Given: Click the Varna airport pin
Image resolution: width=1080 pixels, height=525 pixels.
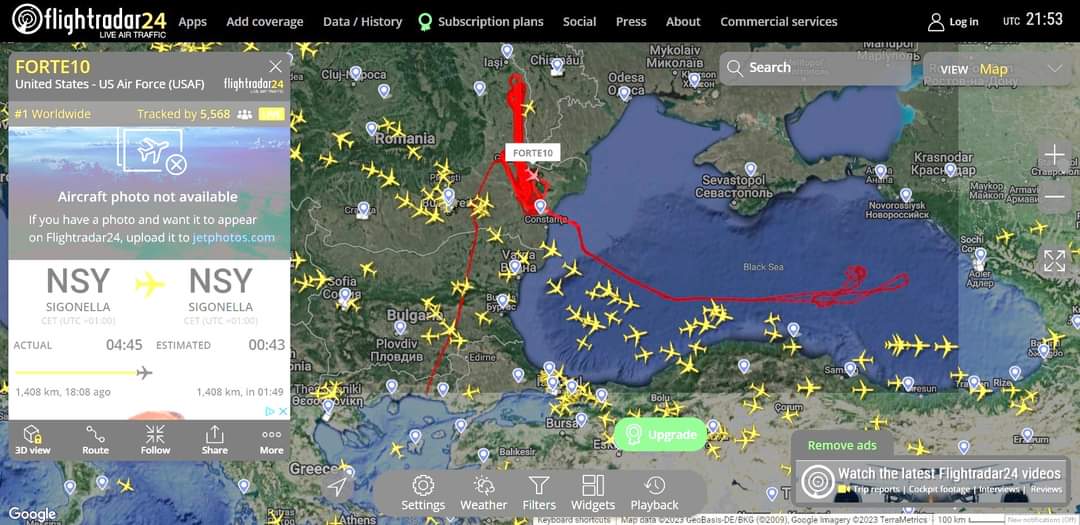Looking at the screenshot, I should pyautogui.click(x=515, y=267).
